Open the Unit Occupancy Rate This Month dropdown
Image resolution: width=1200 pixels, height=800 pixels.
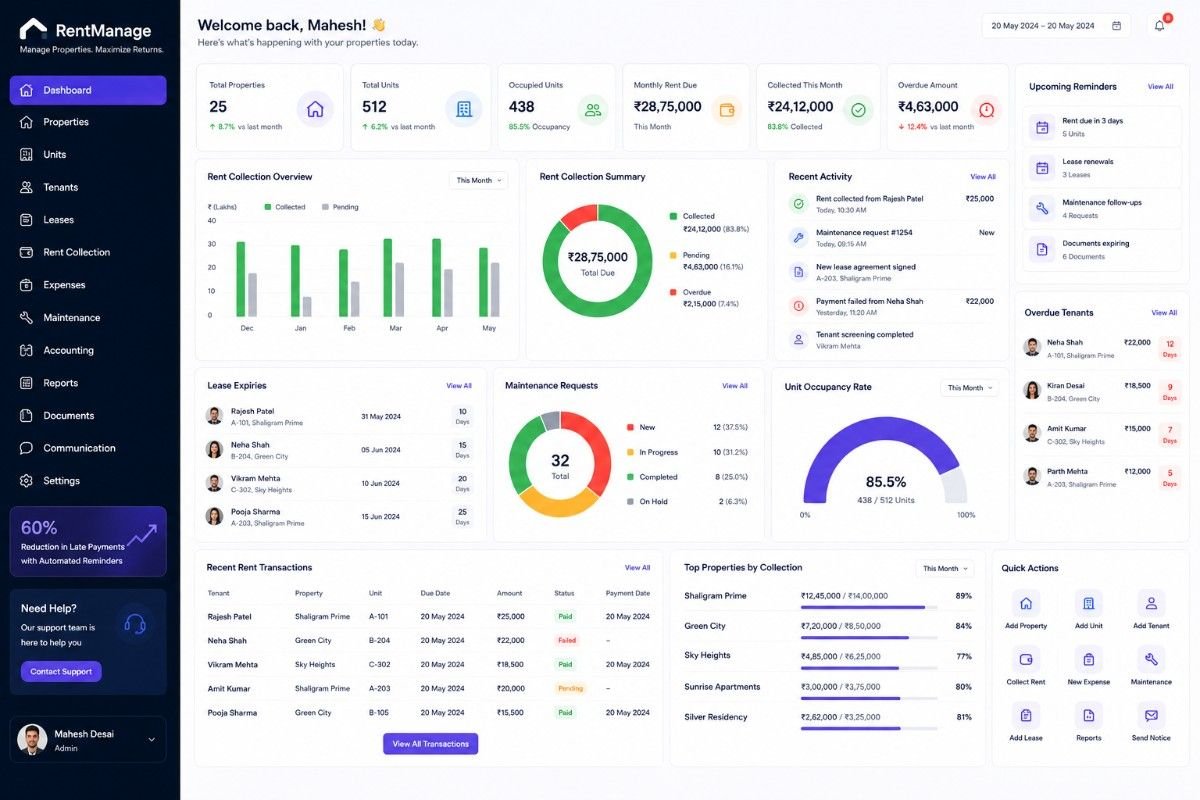(x=969, y=388)
